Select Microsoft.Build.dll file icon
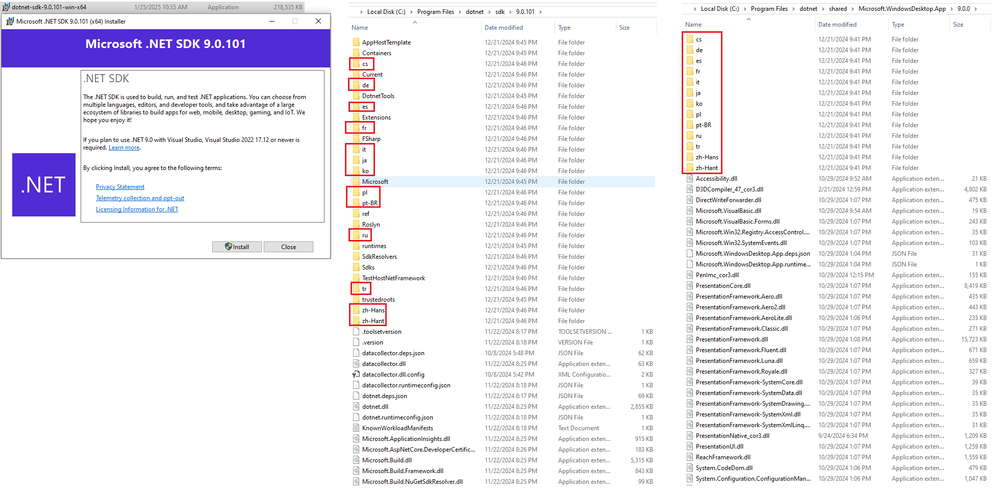Screen dimensions: 999x488 356,460
